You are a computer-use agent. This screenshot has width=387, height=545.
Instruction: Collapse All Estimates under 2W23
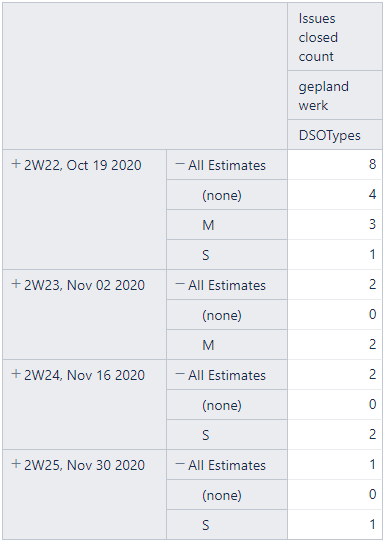point(180,284)
